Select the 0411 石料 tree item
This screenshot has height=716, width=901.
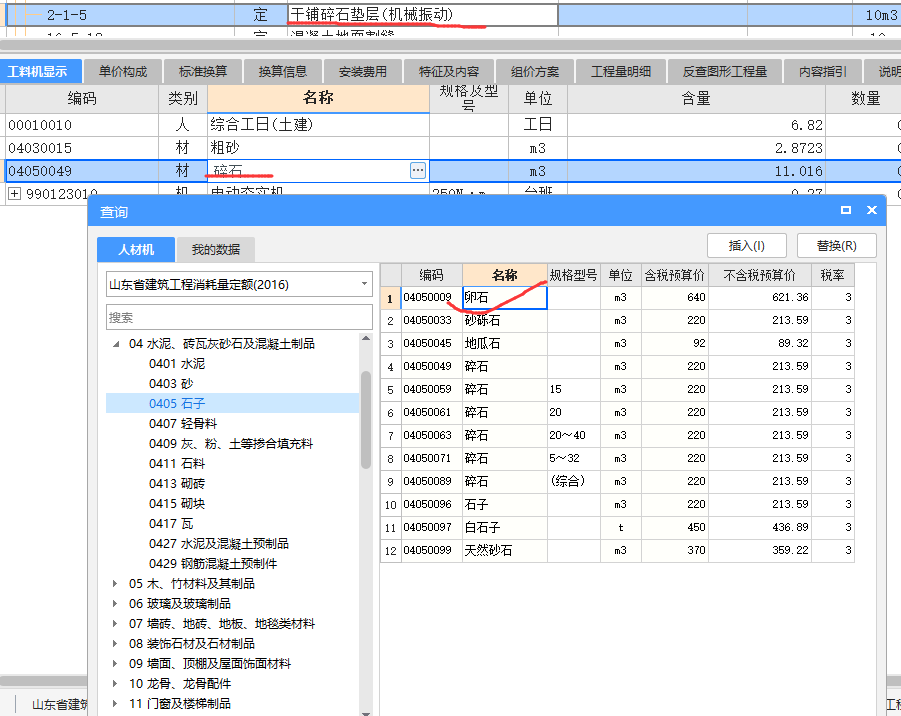(x=176, y=464)
